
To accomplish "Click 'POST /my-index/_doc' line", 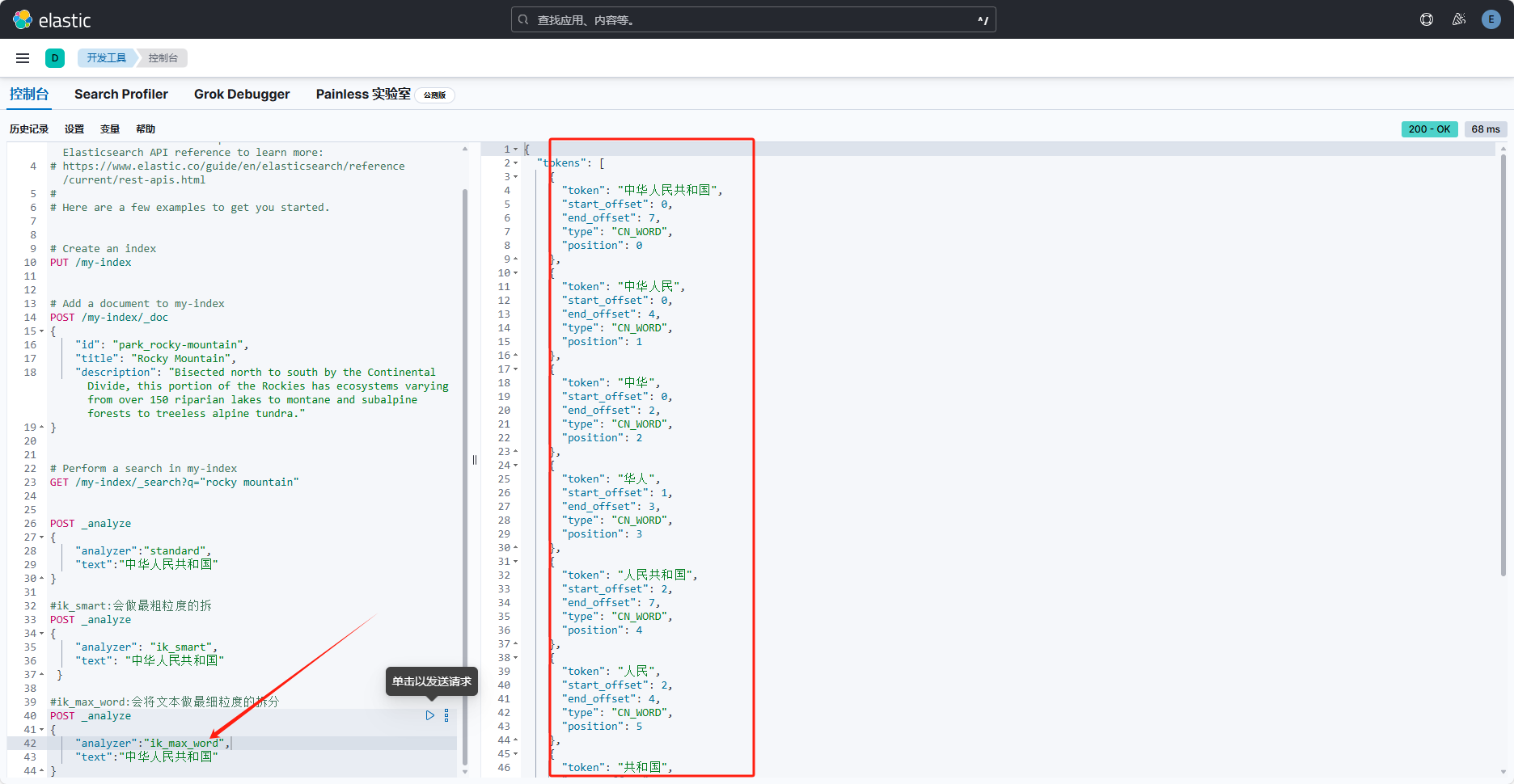I will [109, 318].
